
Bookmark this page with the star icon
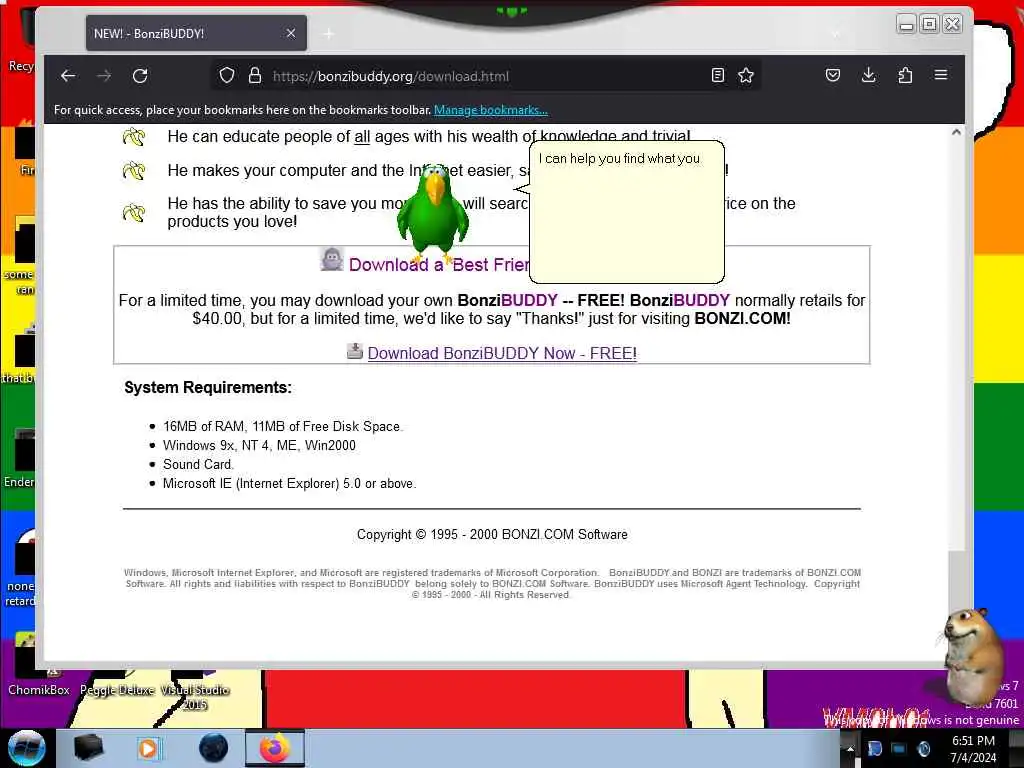[746, 76]
